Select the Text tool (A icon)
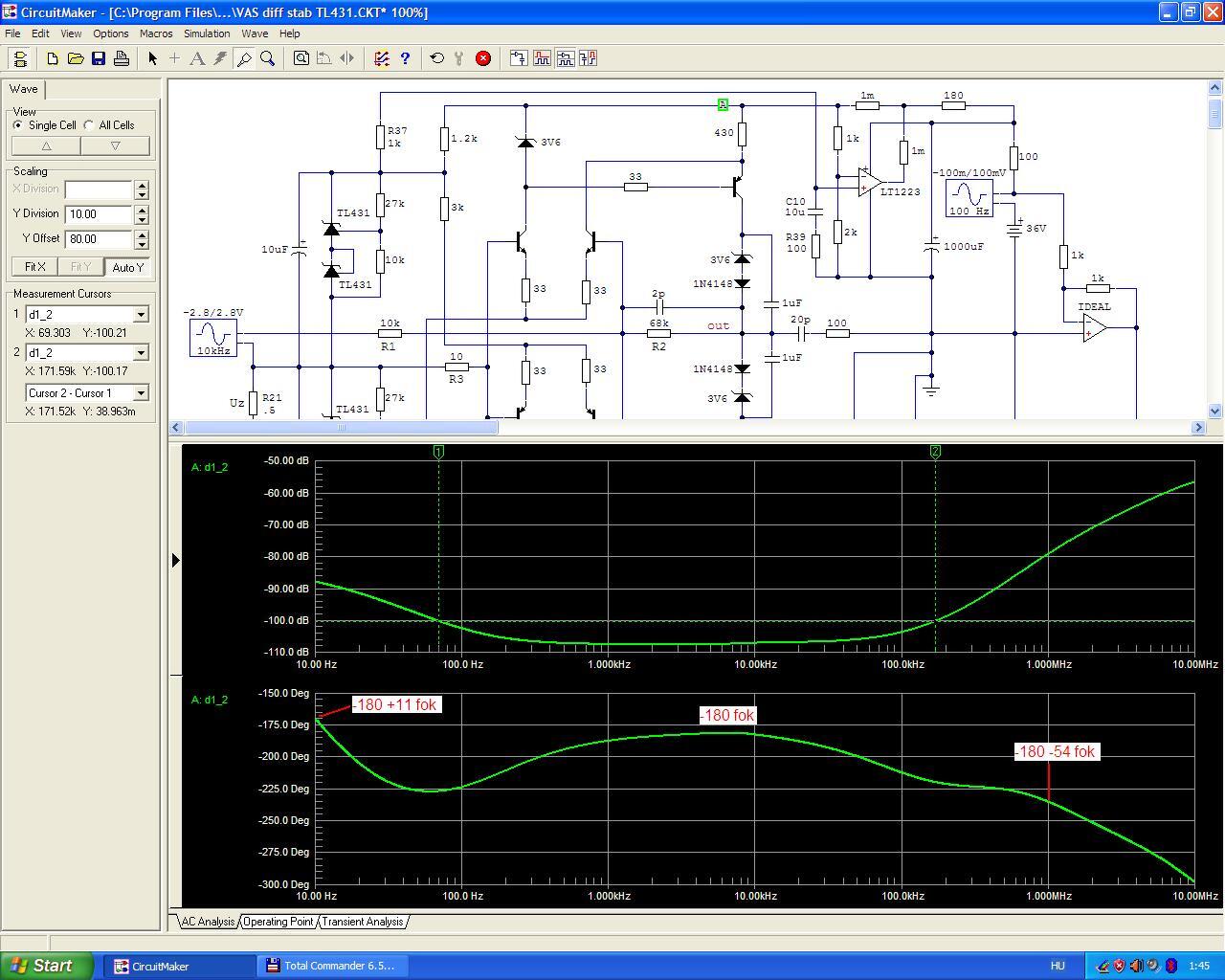1225x980 pixels. [x=197, y=58]
